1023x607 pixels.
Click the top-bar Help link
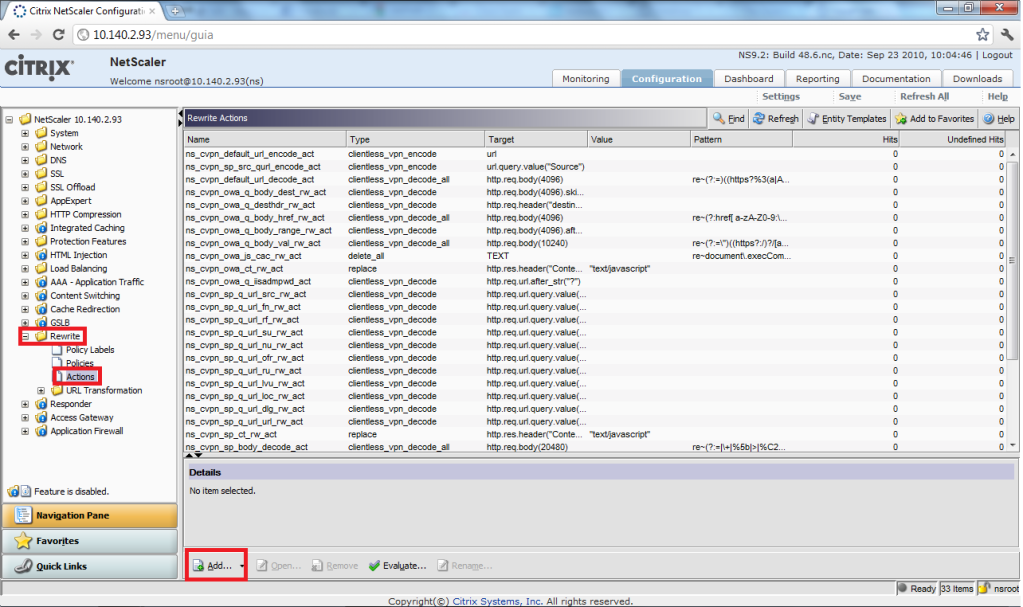[998, 97]
